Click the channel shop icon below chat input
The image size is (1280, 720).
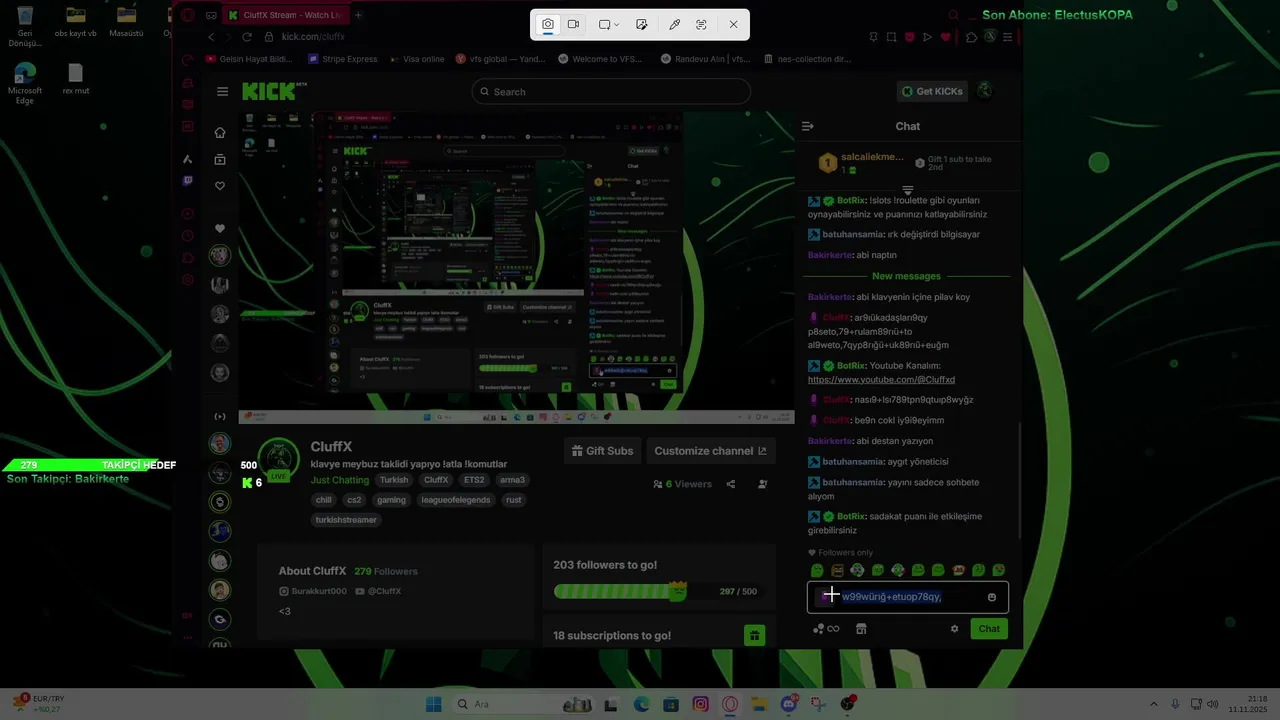(861, 629)
